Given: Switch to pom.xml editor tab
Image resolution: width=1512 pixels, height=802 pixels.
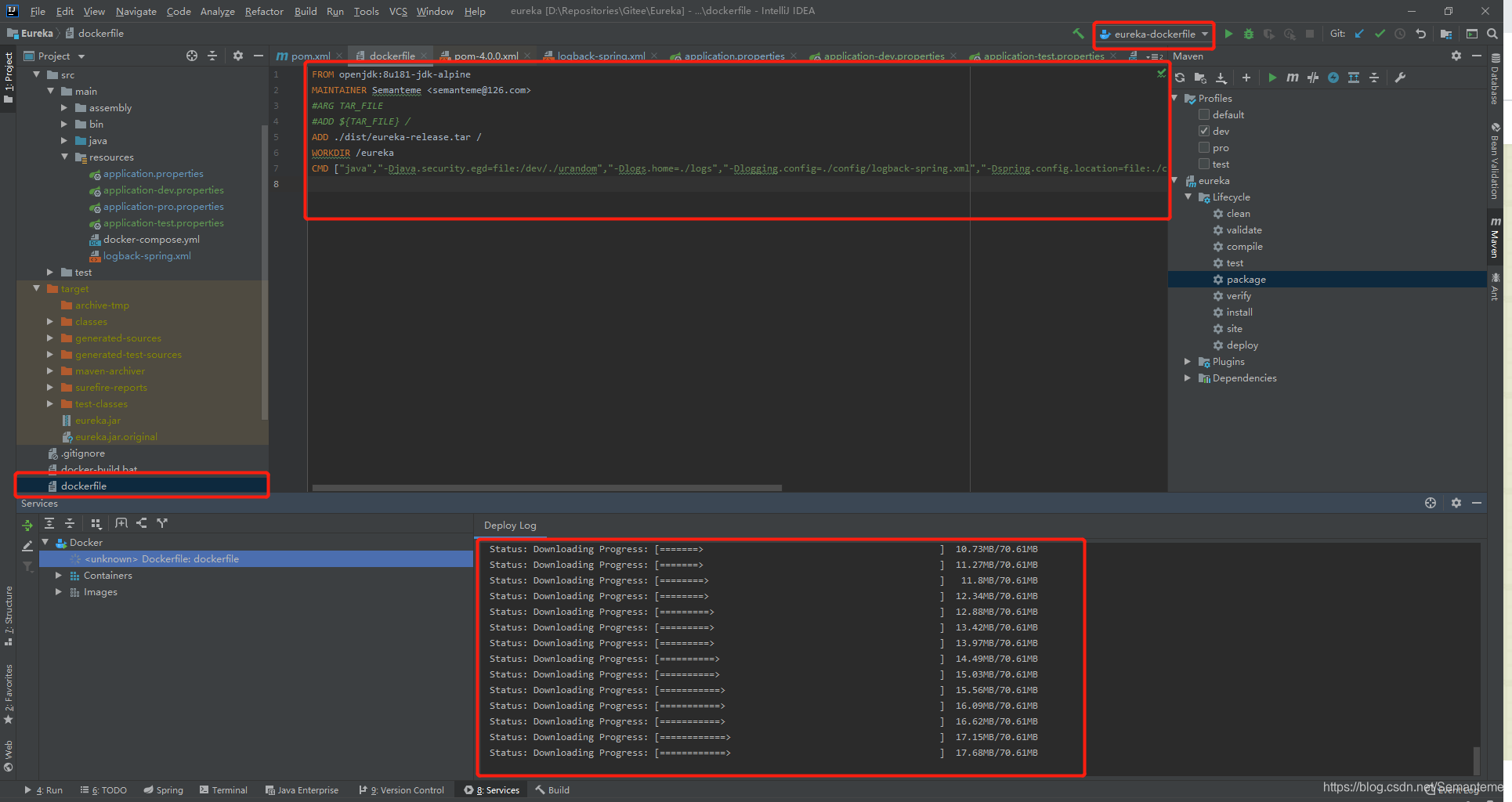Looking at the screenshot, I should (x=310, y=56).
